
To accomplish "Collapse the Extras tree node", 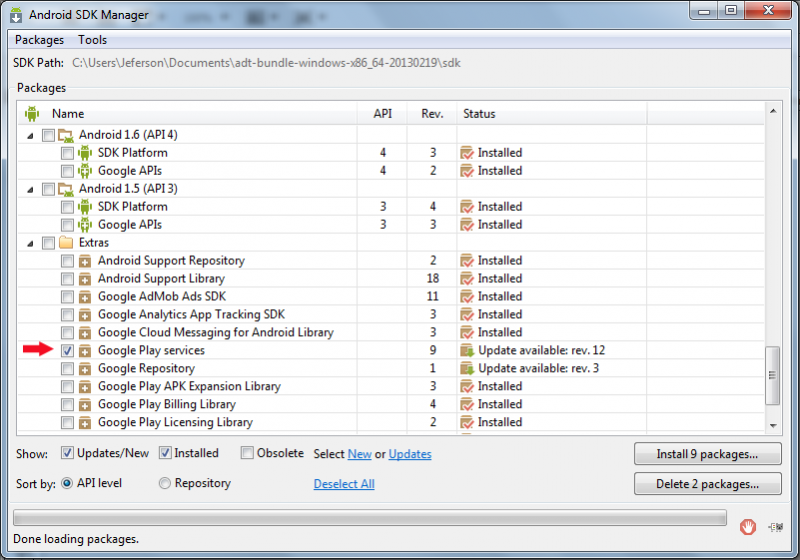I will coord(31,244).
